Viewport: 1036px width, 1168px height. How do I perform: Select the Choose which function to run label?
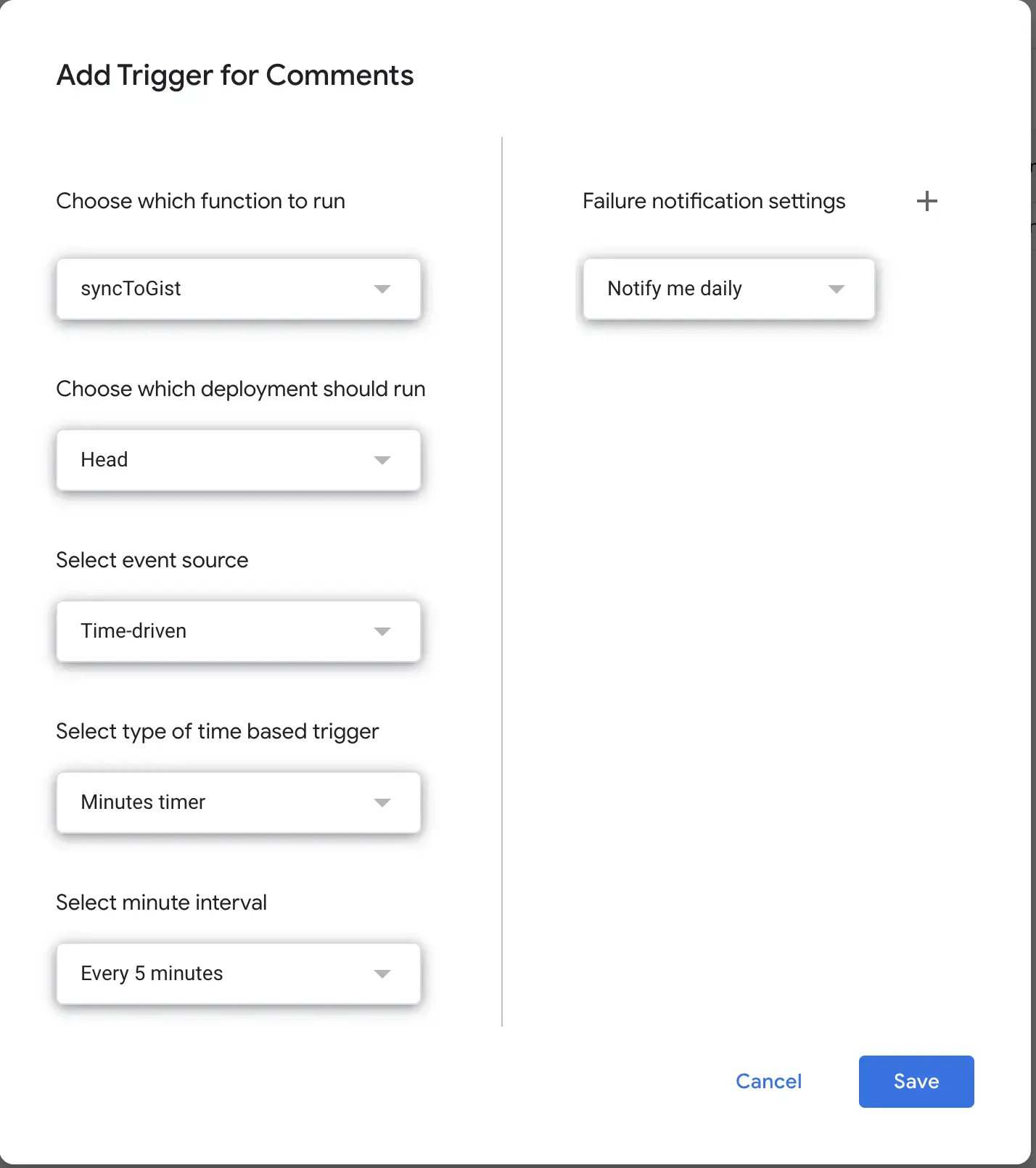[x=201, y=201]
